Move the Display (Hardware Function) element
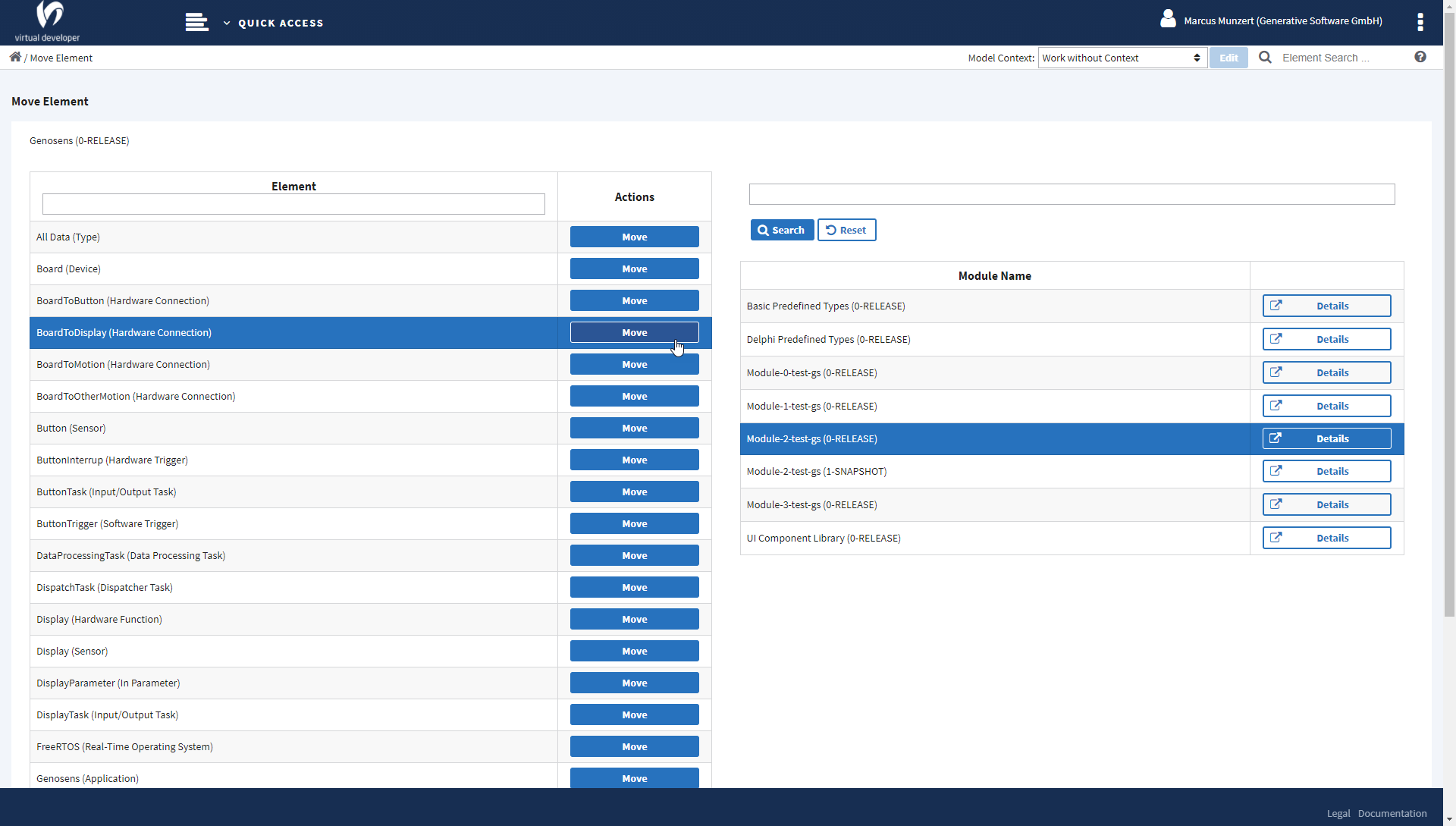This screenshot has height=826, width=1456. (x=634, y=619)
